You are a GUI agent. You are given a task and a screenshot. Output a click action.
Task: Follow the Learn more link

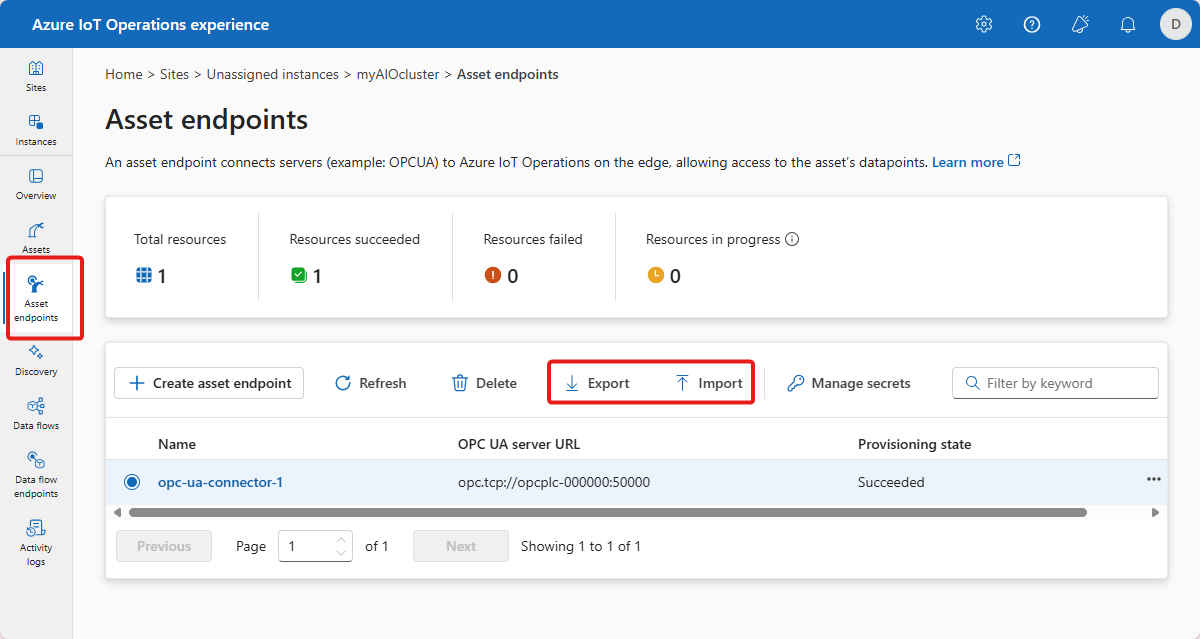pyautogui.click(x=967, y=162)
